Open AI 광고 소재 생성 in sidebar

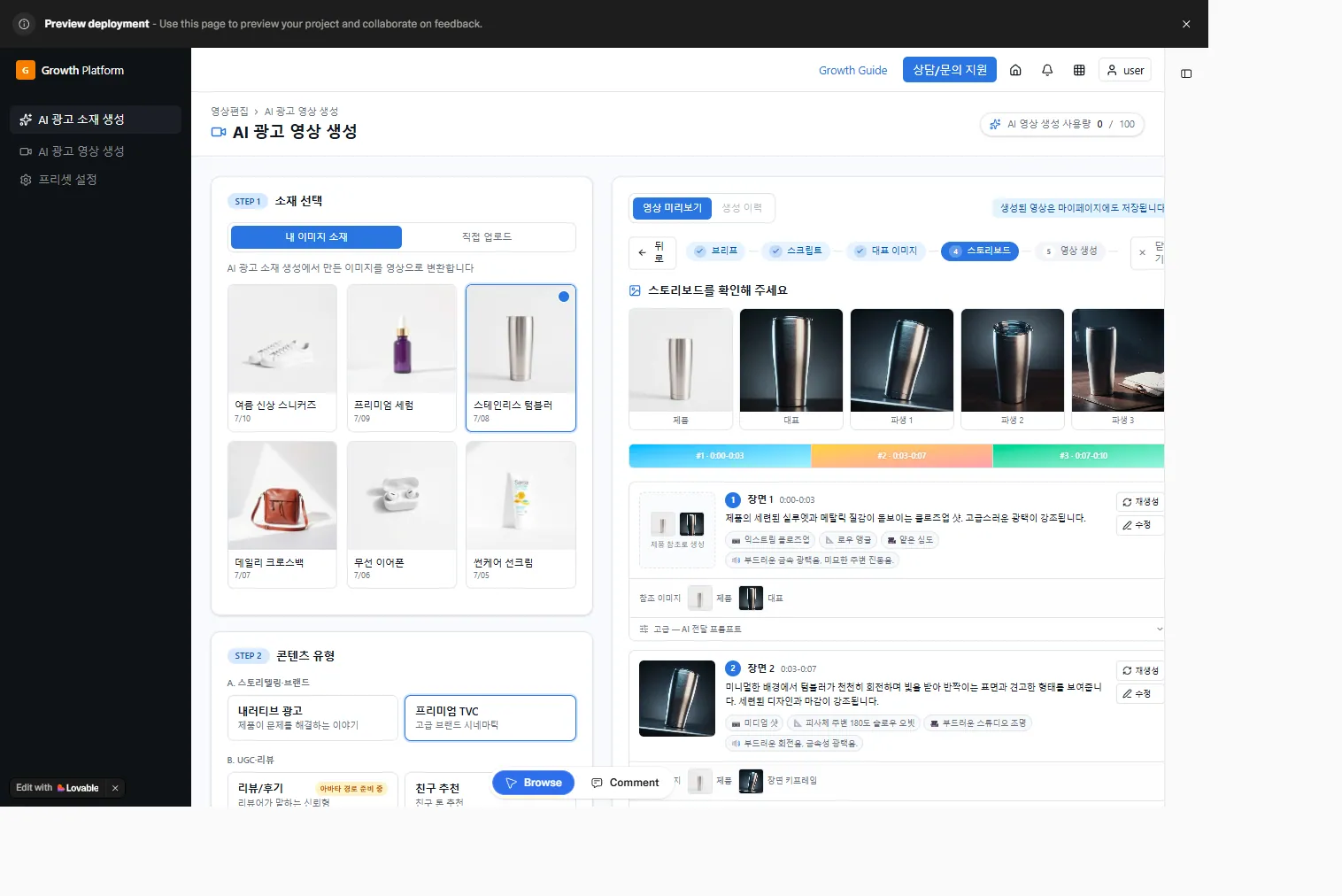tap(96, 120)
